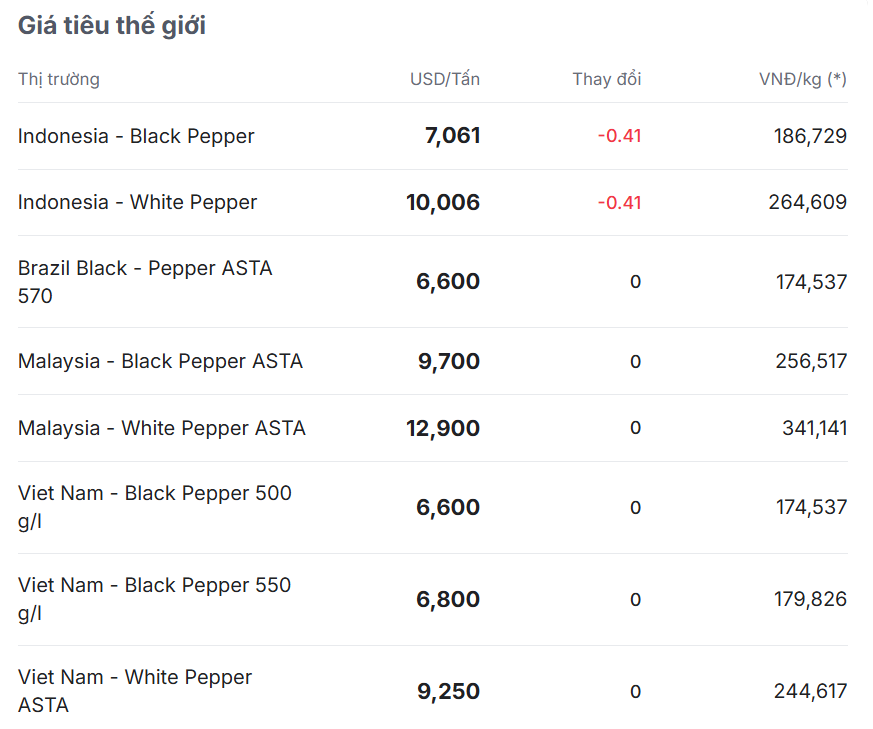Select Viet Nam - Black Pepper 550 g/l label
The width and height of the screenshot is (873, 729).
click(154, 599)
